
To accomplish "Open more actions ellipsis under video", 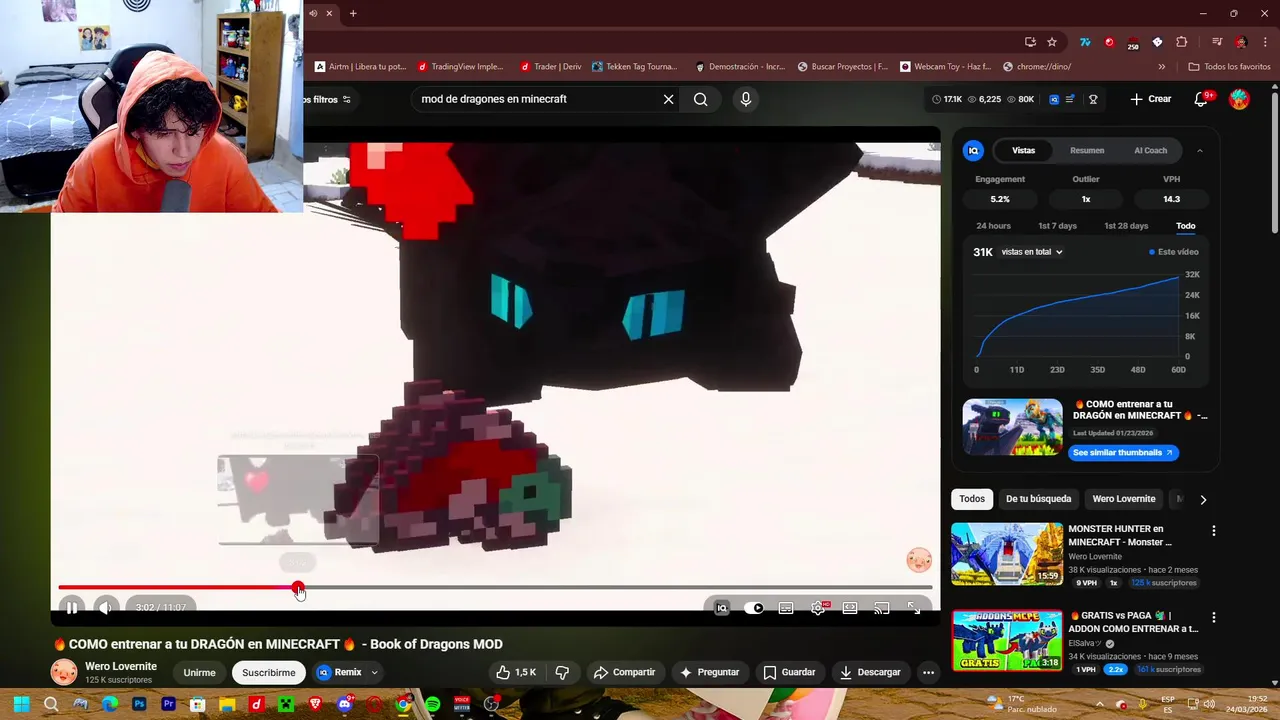I will click(928, 672).
